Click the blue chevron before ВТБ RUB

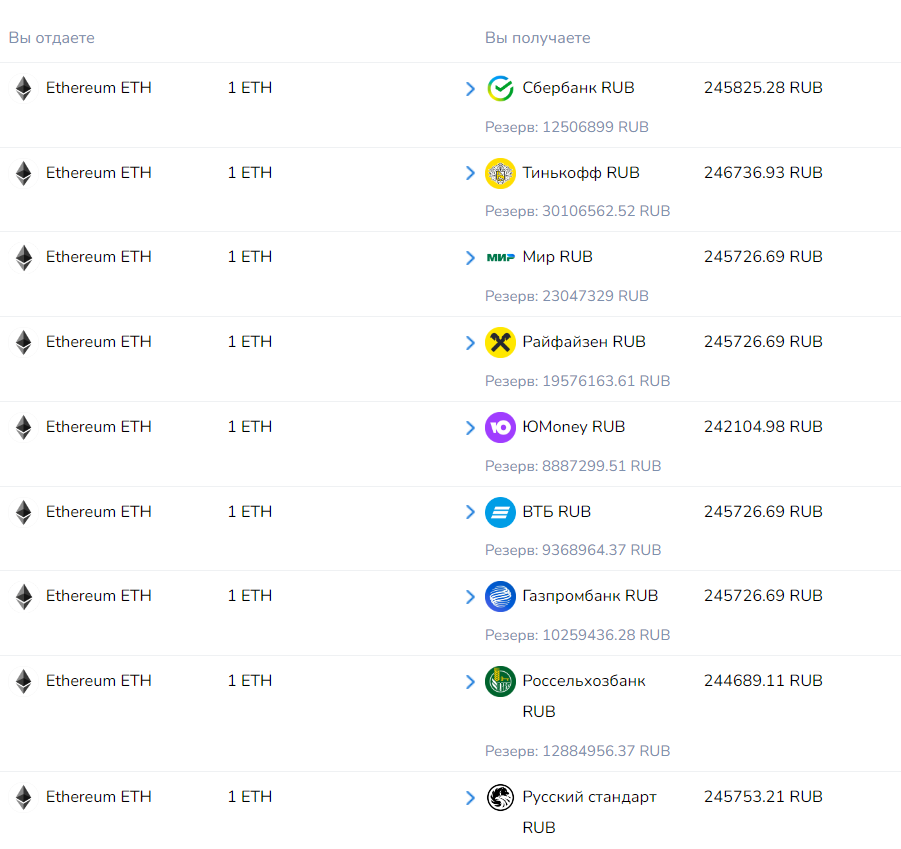pyautogui.click(x=470, y=512)
